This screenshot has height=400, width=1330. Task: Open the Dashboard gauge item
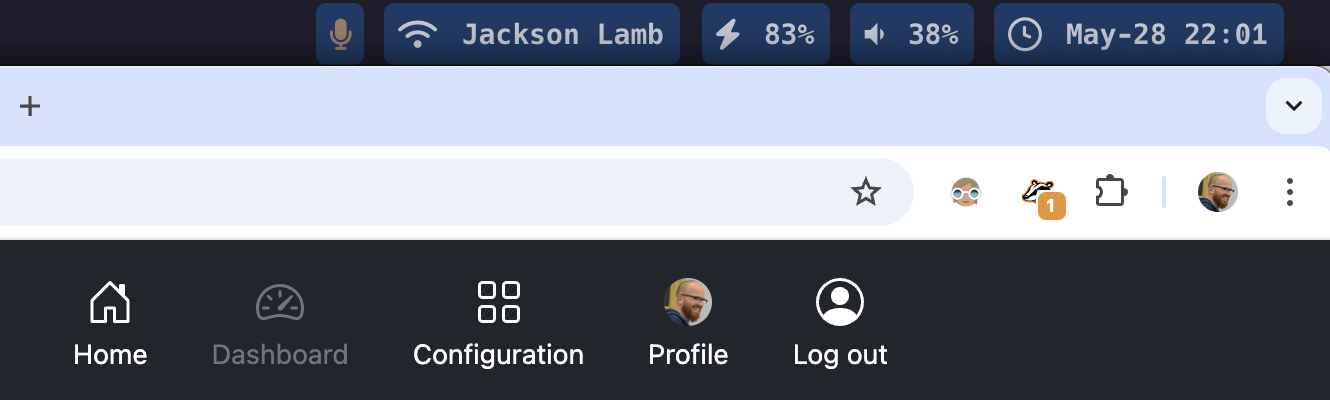(x=280, y=324)
